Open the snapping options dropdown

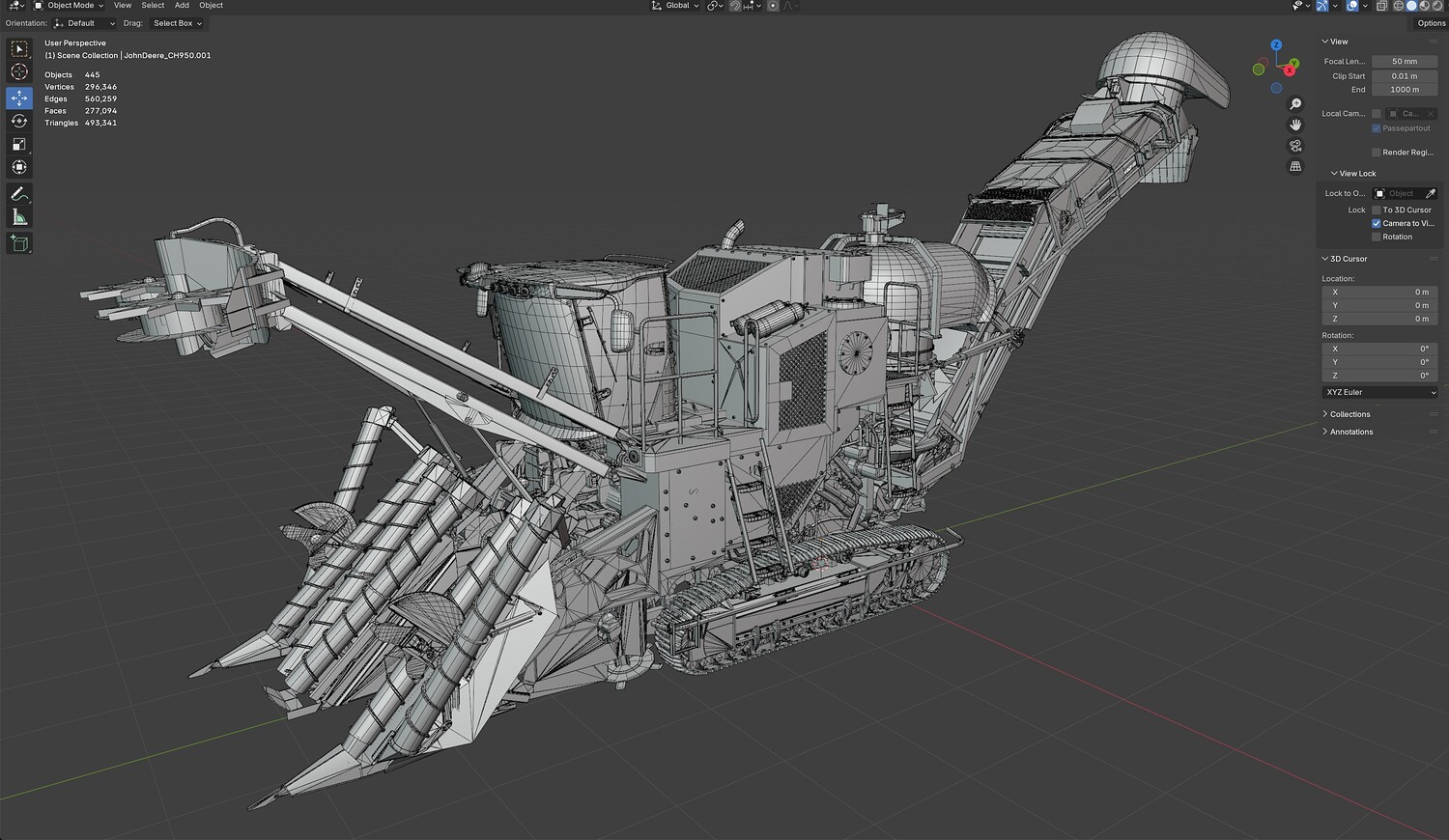[x=753, y=6]
